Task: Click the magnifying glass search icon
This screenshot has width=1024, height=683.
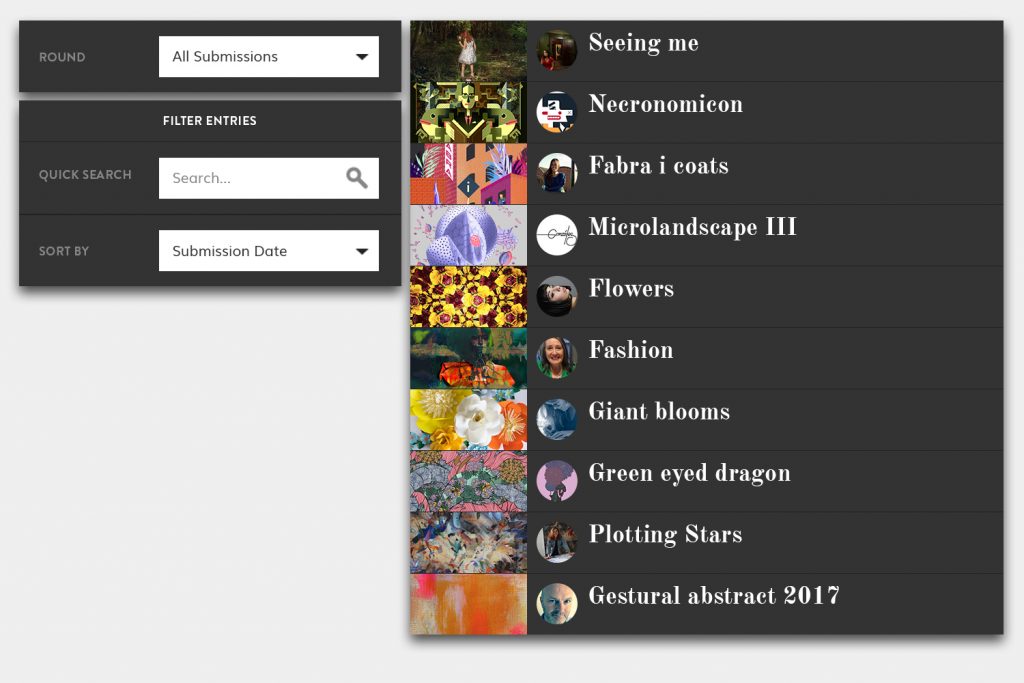Action: click(357, 178)
